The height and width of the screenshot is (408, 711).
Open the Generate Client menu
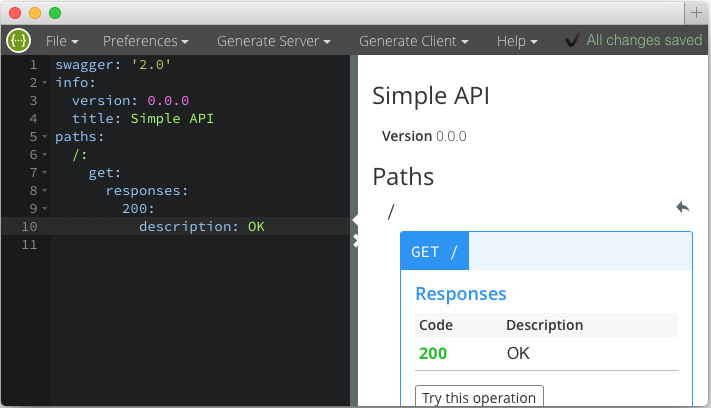pos(414,41)
